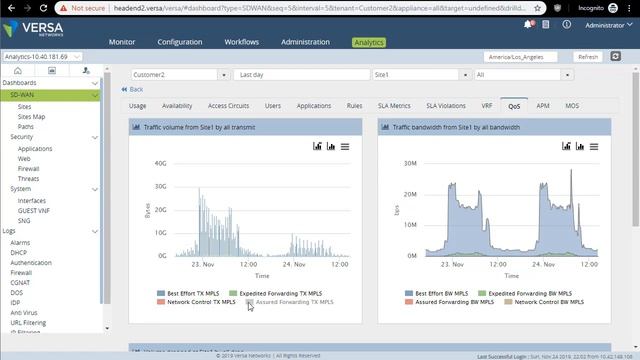Open the Administration top menu
The image size is (640, 360).
click(305, 42)
